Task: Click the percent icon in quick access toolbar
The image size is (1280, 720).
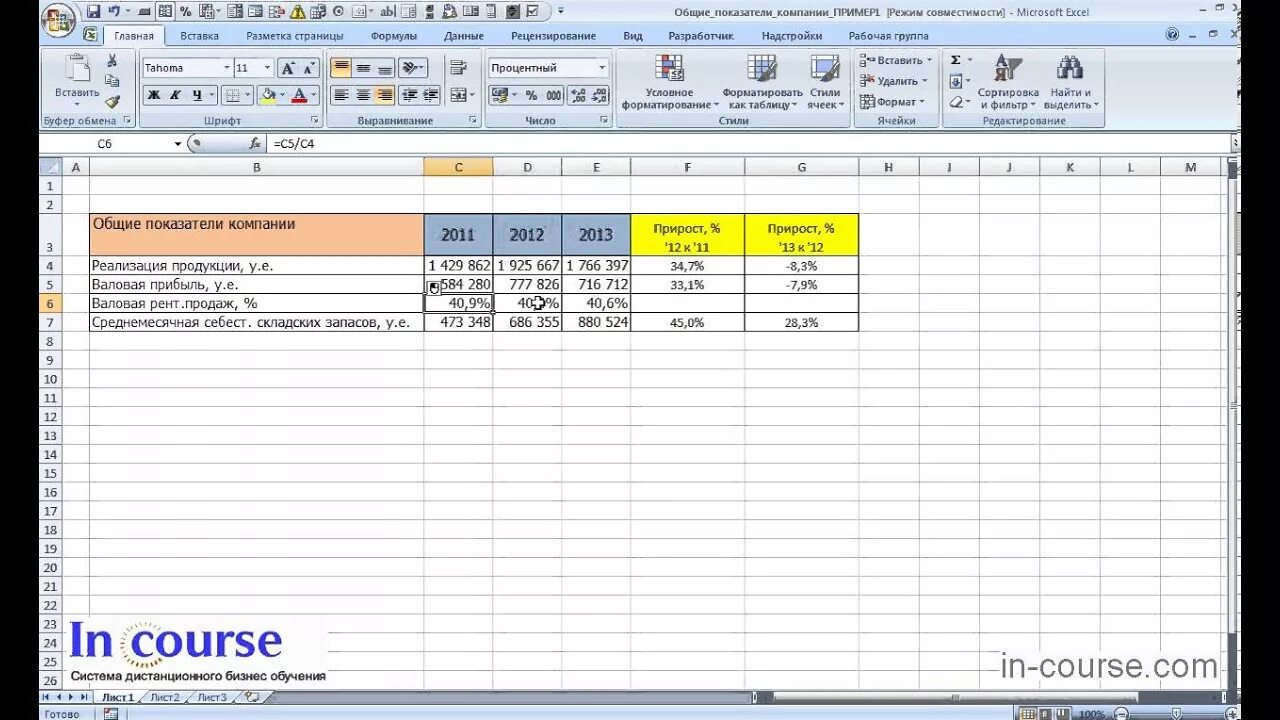Action: 186,11
